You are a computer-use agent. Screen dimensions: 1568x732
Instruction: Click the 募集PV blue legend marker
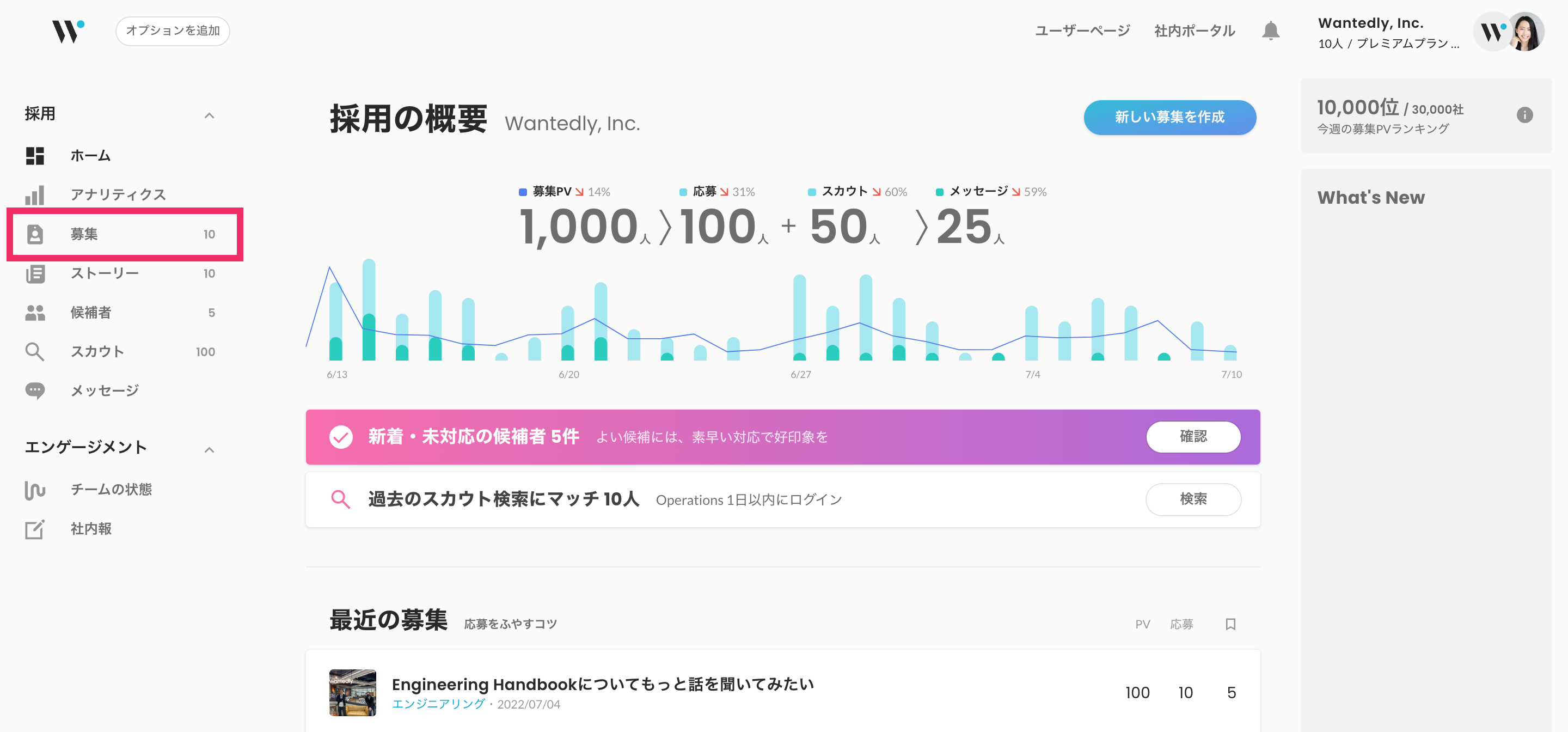(x=522, y=192)
